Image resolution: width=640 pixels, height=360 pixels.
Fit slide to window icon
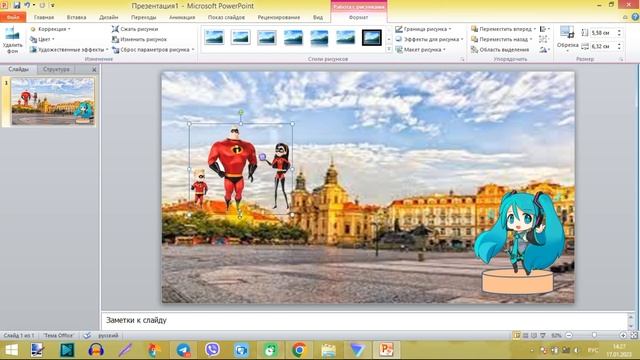click(x=634, y=335)
